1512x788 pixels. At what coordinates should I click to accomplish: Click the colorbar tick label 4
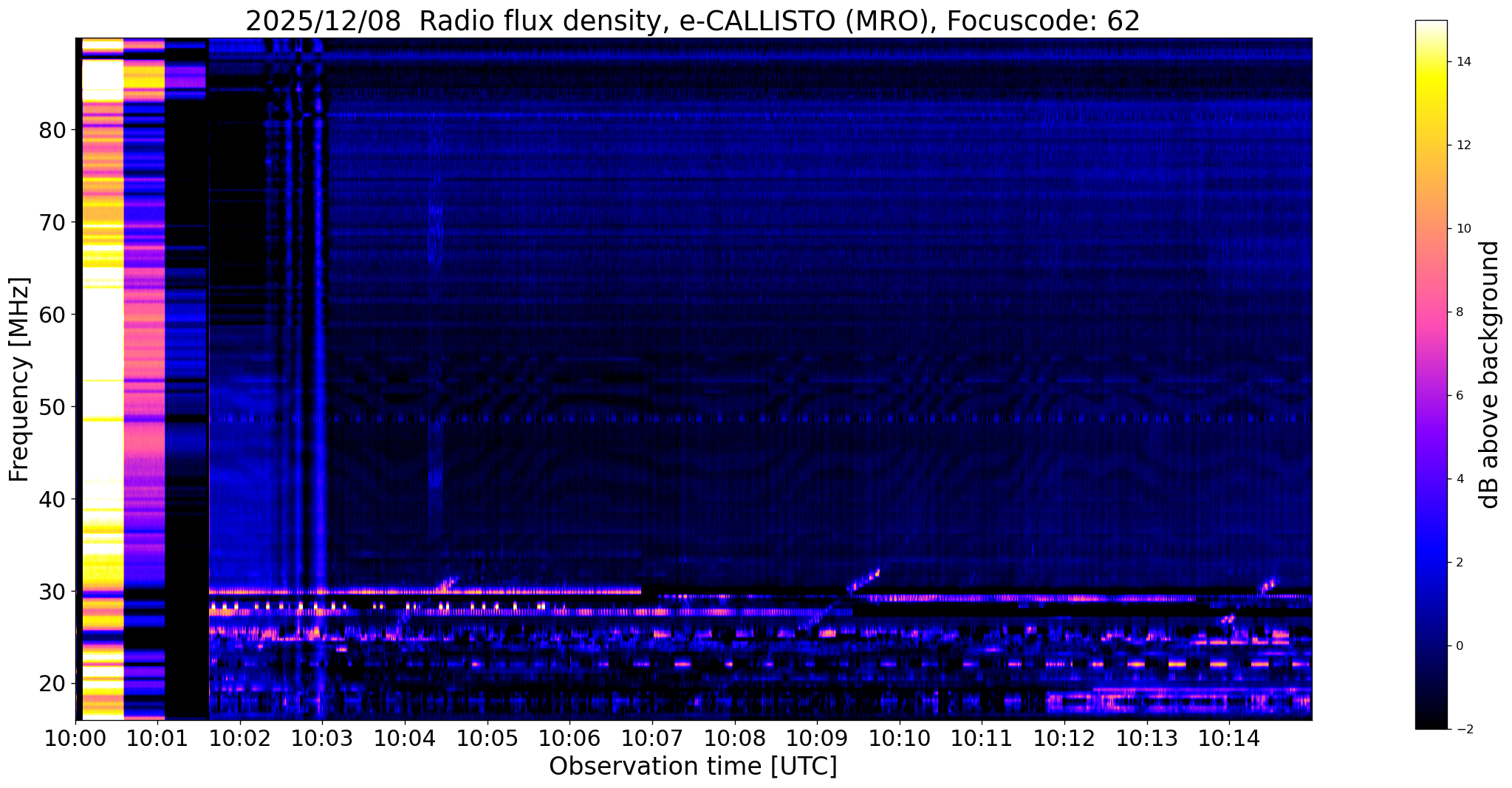(1460, 479)
